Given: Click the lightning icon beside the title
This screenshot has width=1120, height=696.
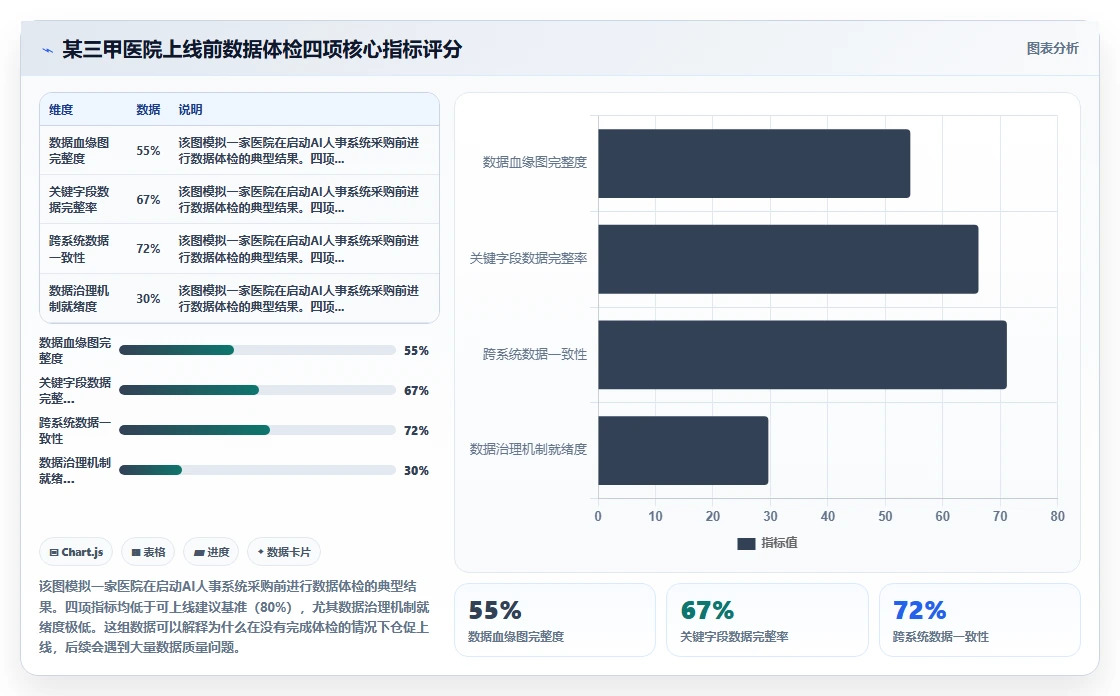Looking at the screenshot, I should 48,50.
